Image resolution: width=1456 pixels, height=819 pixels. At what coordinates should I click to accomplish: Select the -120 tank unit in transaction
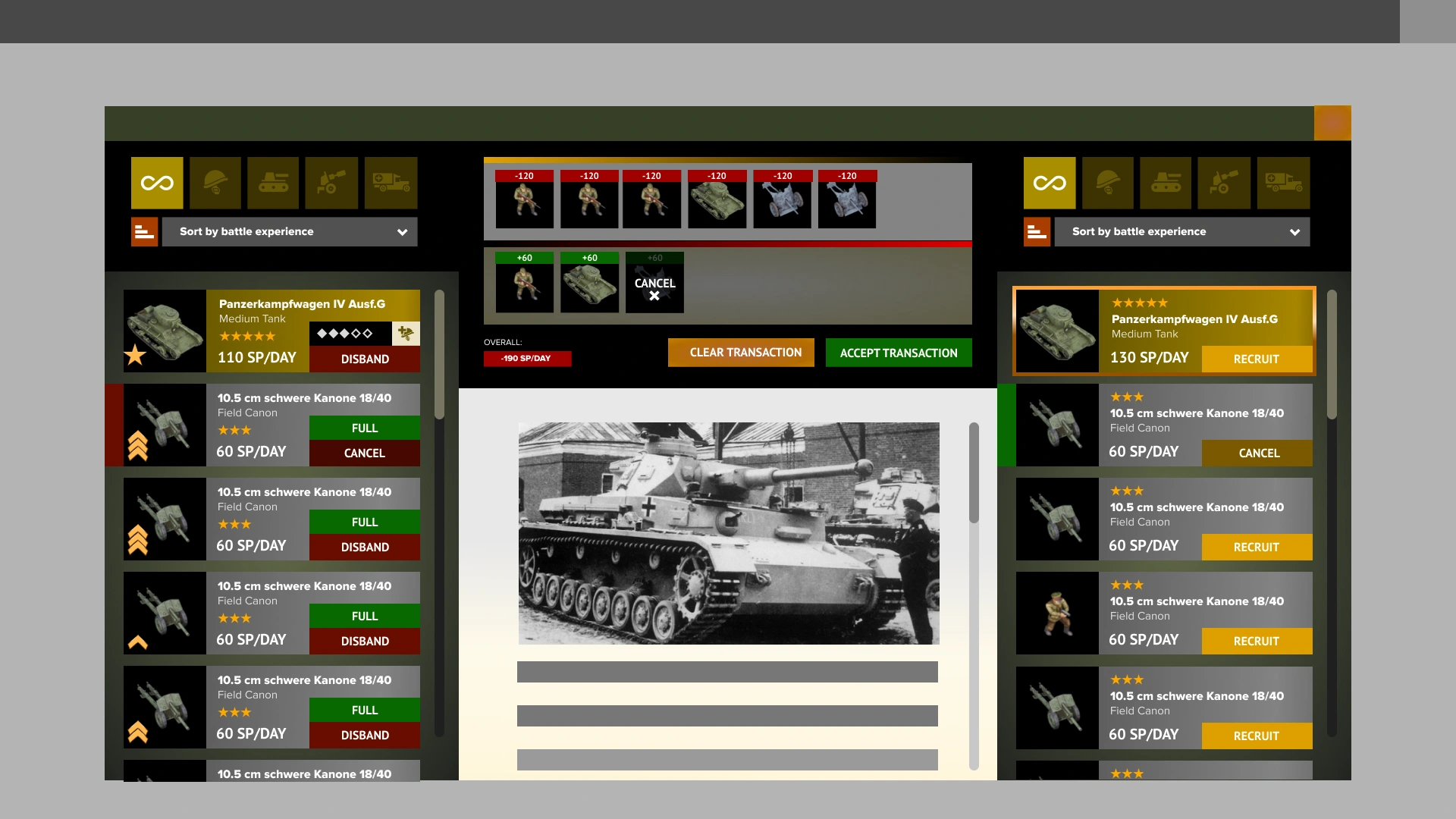pos(717,199)
